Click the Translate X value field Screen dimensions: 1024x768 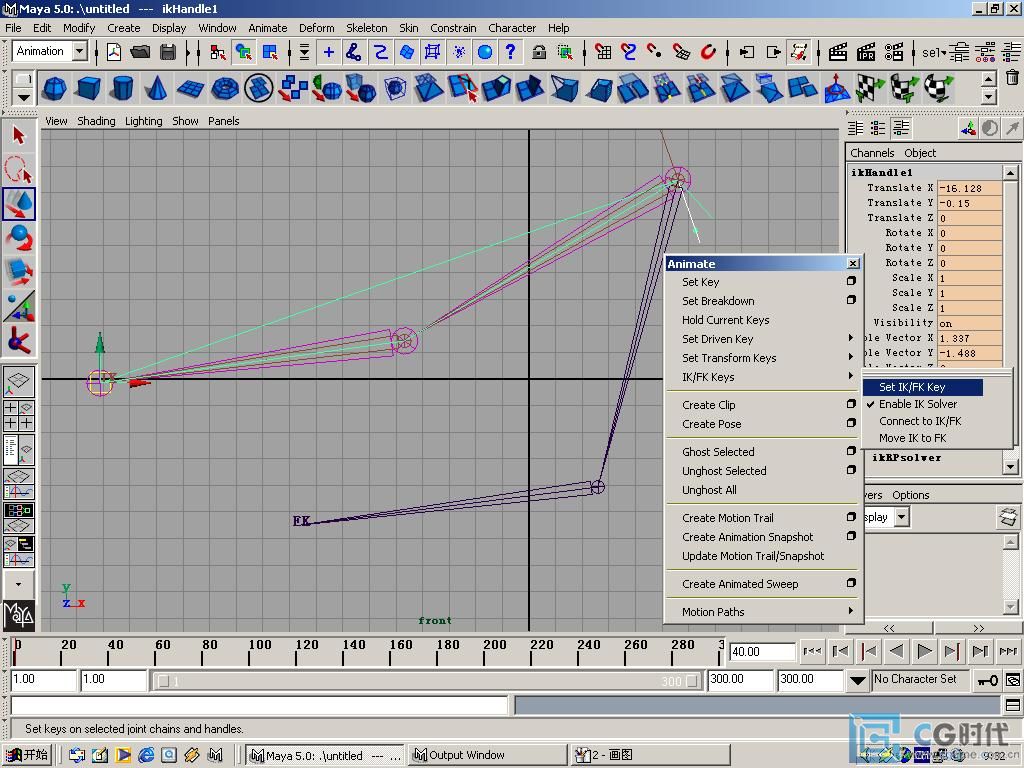pyautogui.click(x=969, y=188)
